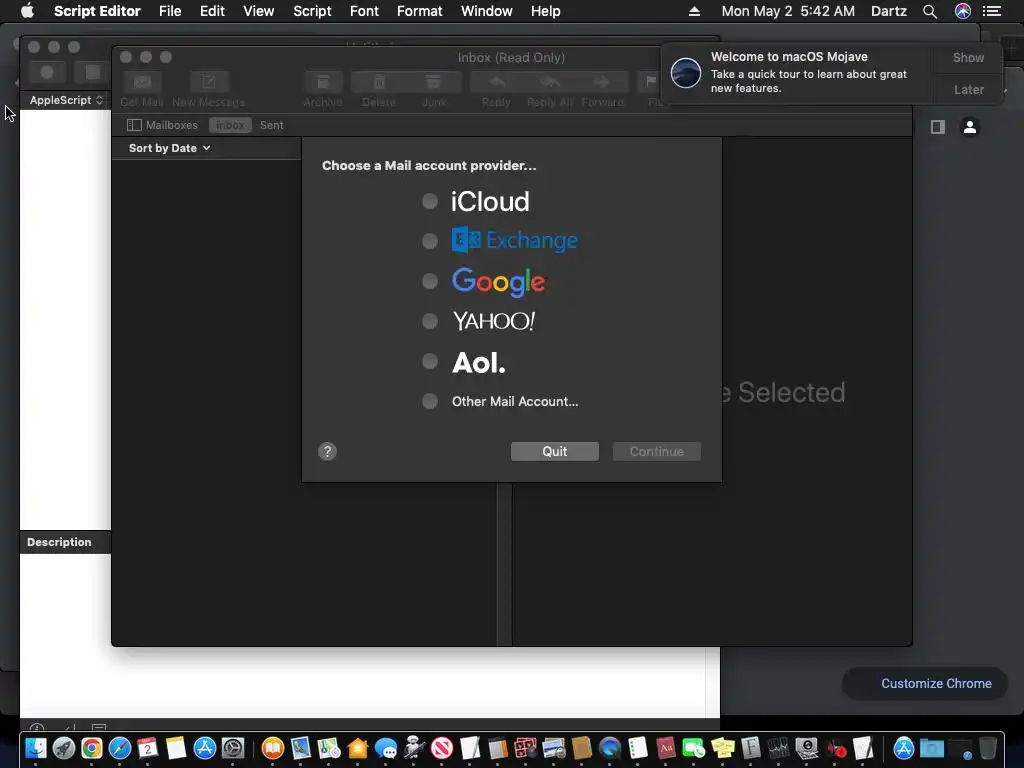Click the record button in Script Editor toolbar
1024x768 pixels.
[x=47, y=72]
